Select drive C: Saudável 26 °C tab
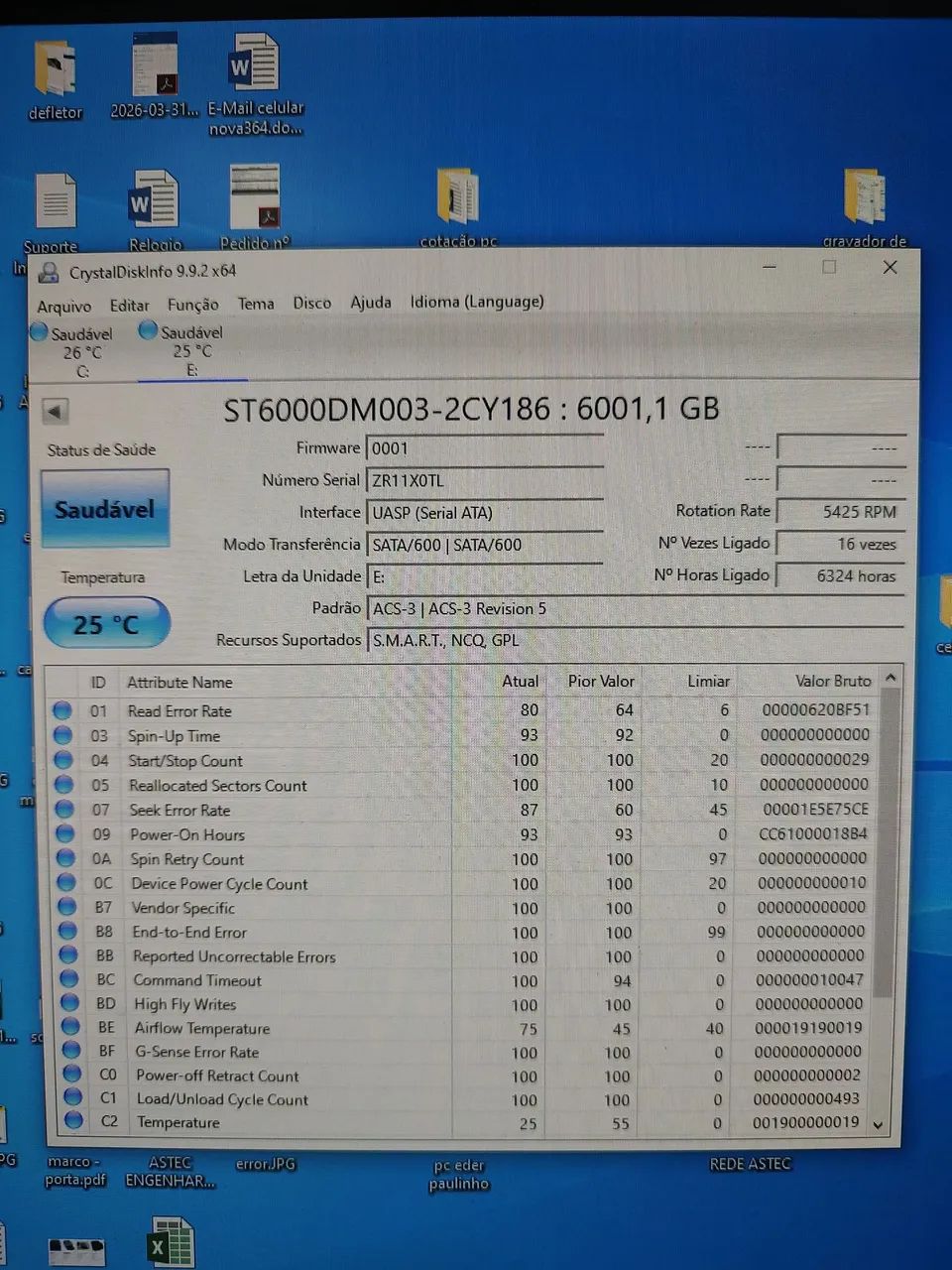952x1270 pixels. [x=75, y=351]
